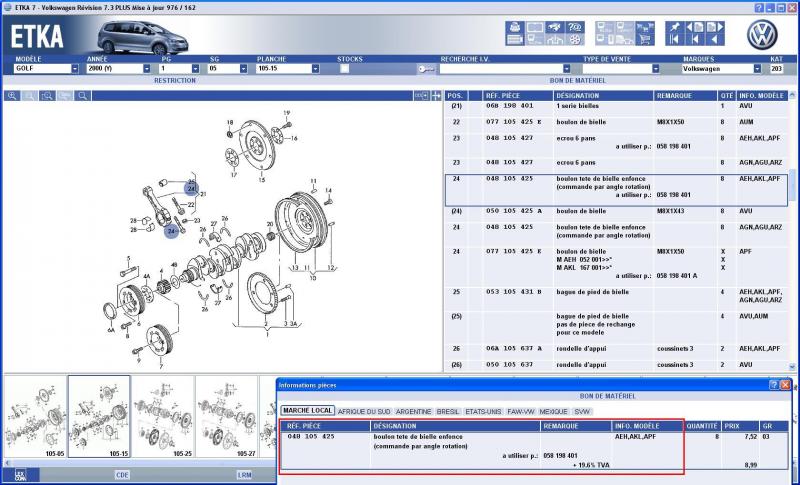Open the PG dropdown

tap(195, 68)
